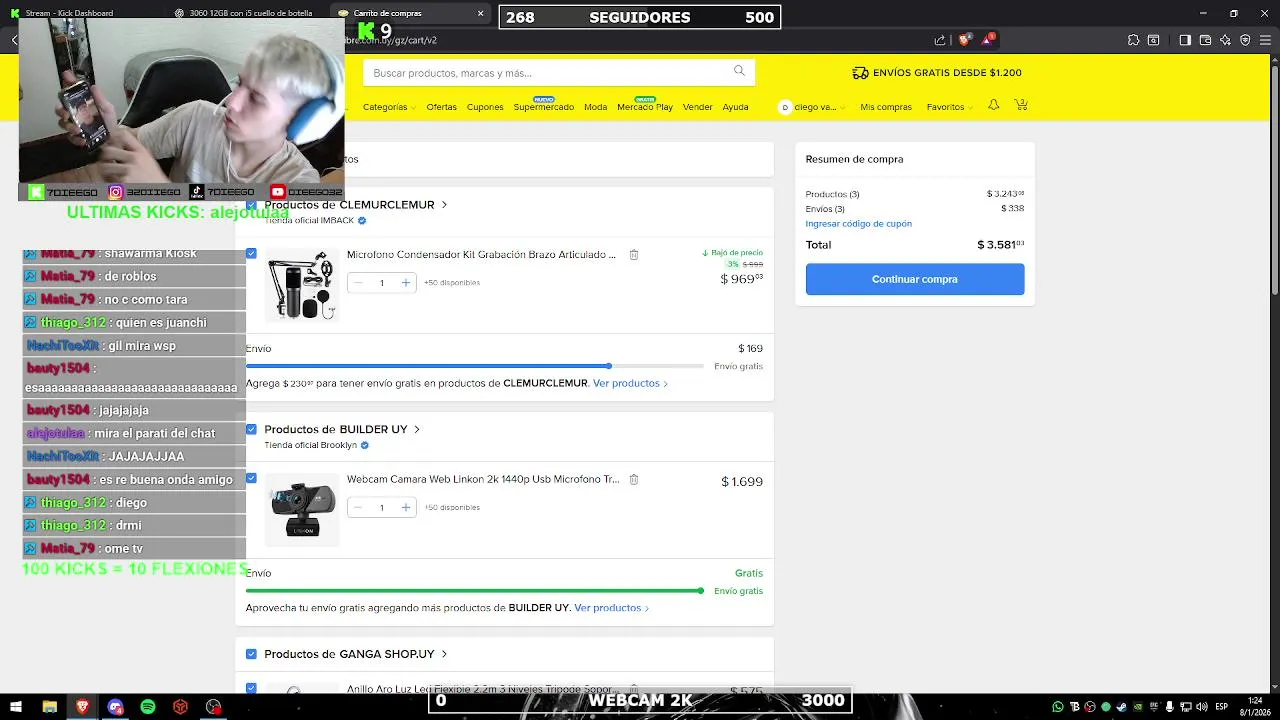Uncheck the Webcam Linkon item checkbox
Viewport: 1280px width, 720px height.
click(x=251, y=479)
